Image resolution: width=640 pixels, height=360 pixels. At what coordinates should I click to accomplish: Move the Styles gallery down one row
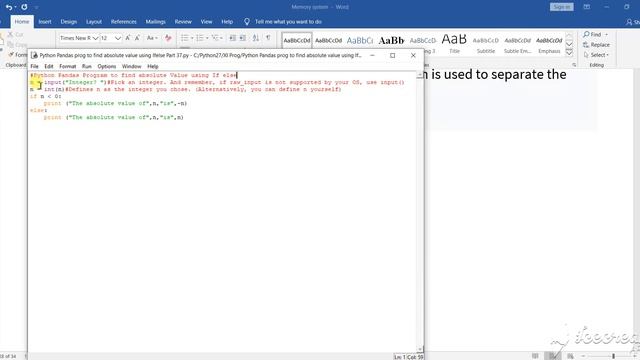click(x=569, y=44)
